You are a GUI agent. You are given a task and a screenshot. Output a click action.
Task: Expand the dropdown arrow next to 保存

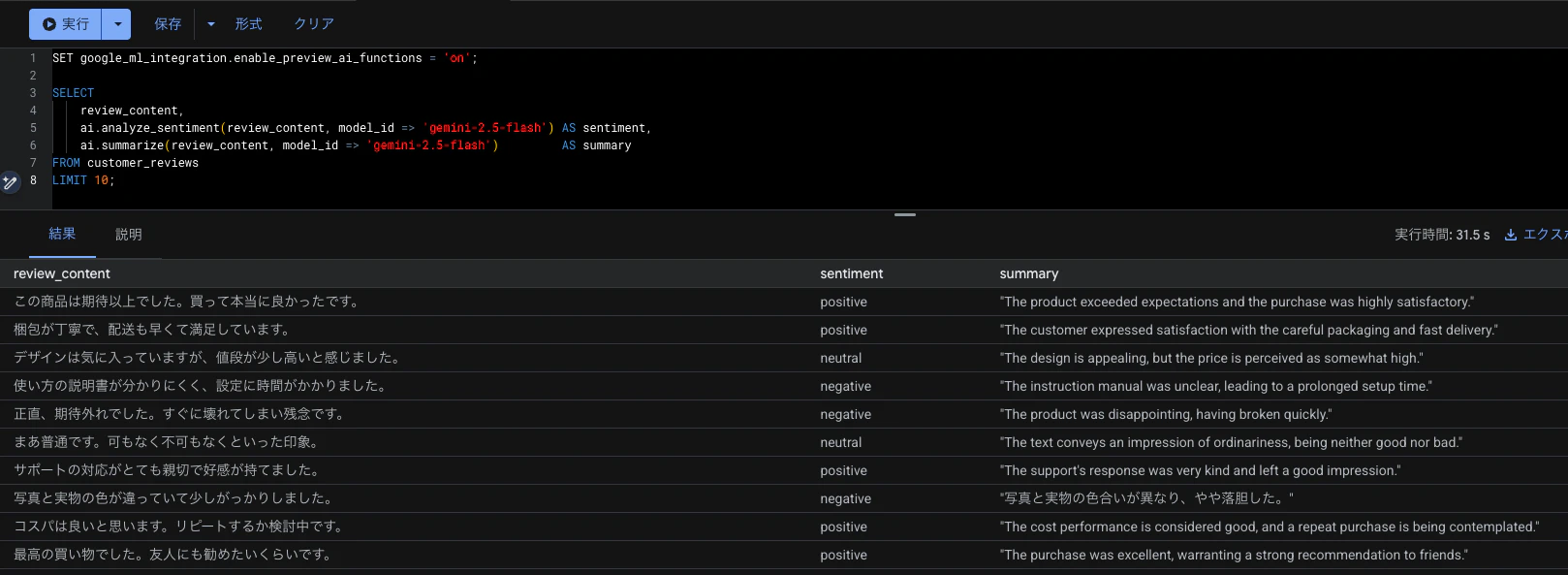point(211,24)
